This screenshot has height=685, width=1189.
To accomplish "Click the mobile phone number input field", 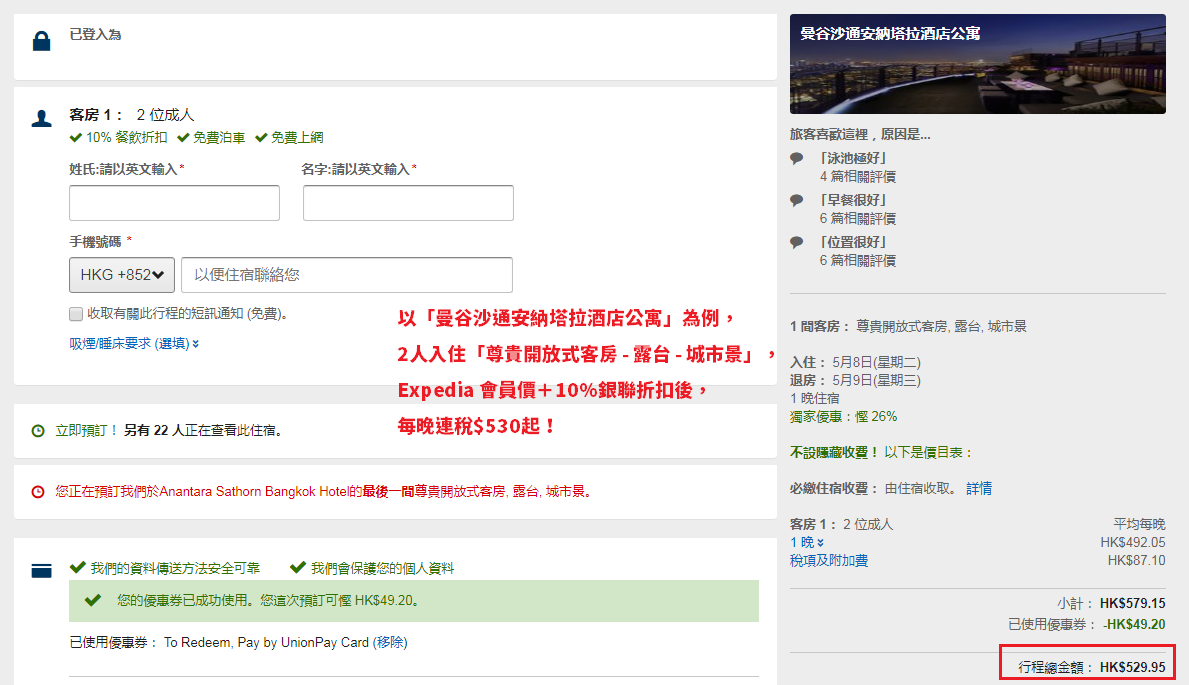I will tap(347, 275).
